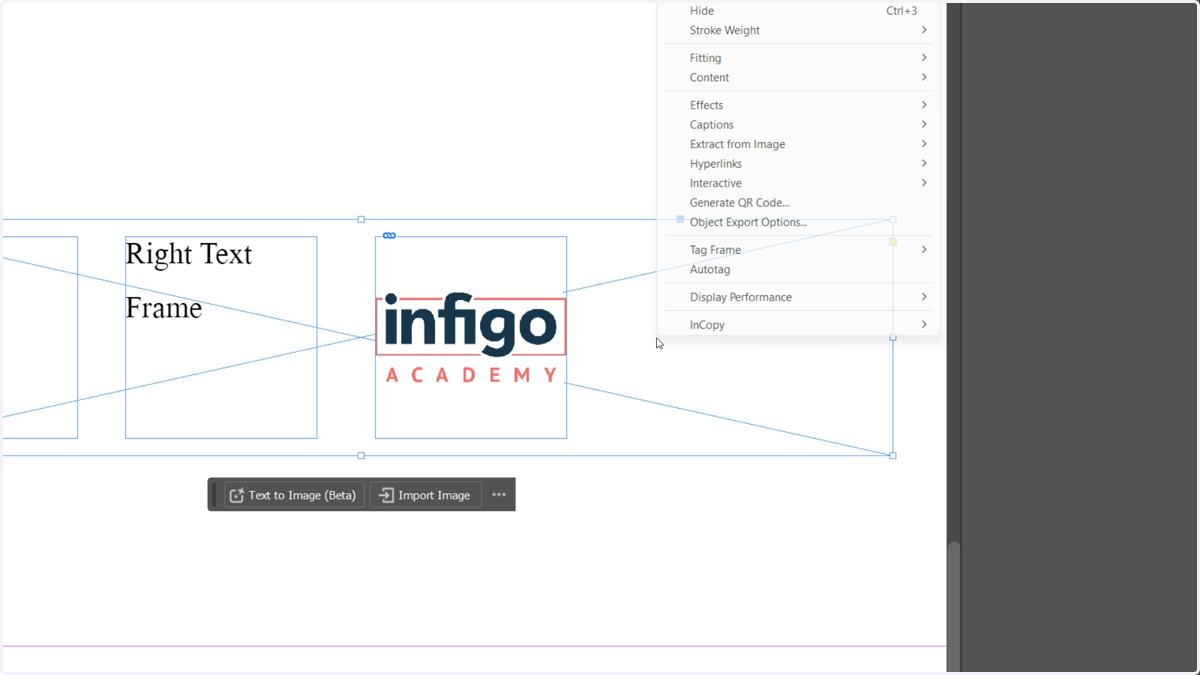Click the Text to Image (Beta) button
The width and height of the screenshot is (1200, 675).
pos(294,495)
